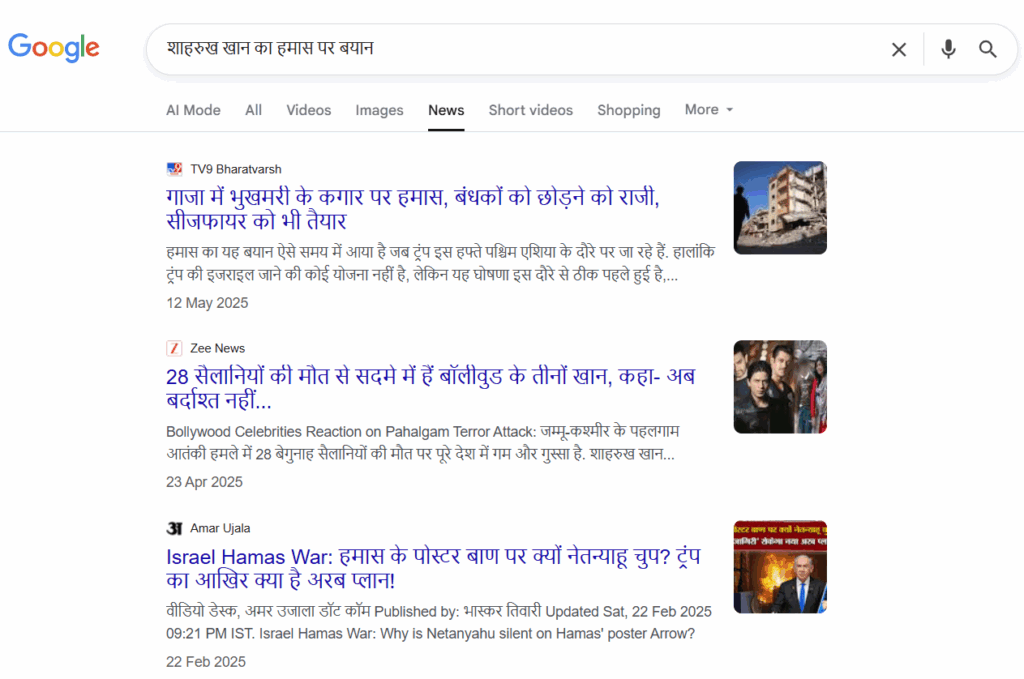Open the Netanyahu article thumbnail

pyautogui.click(x=779, y=566)
